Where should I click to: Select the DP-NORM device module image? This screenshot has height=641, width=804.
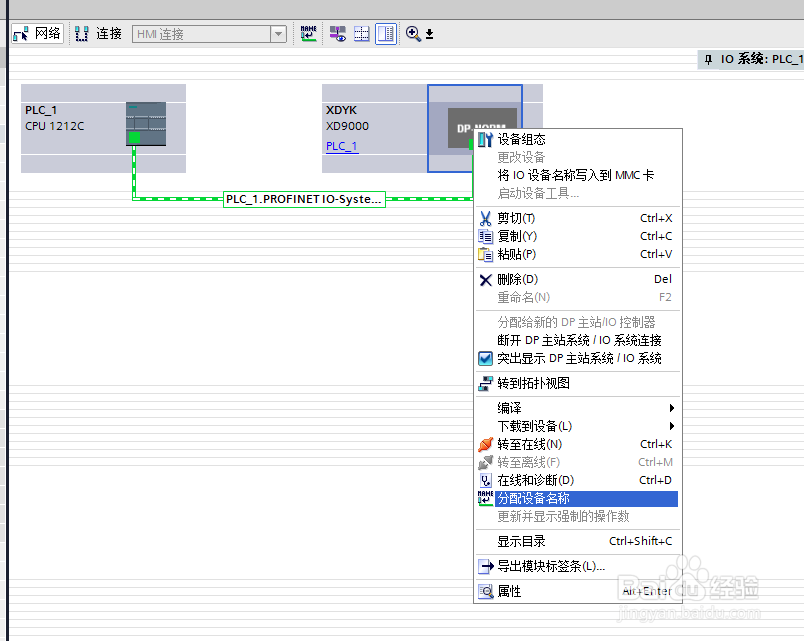[481, 128]
